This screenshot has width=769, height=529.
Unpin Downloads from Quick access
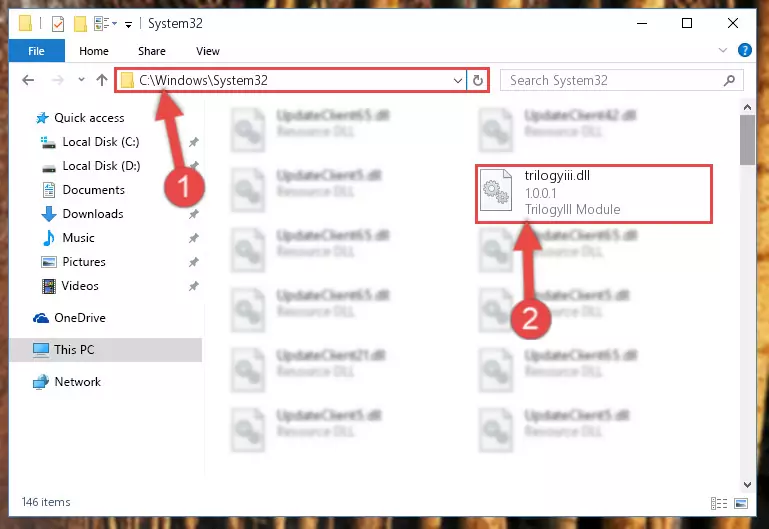(194, 214)
